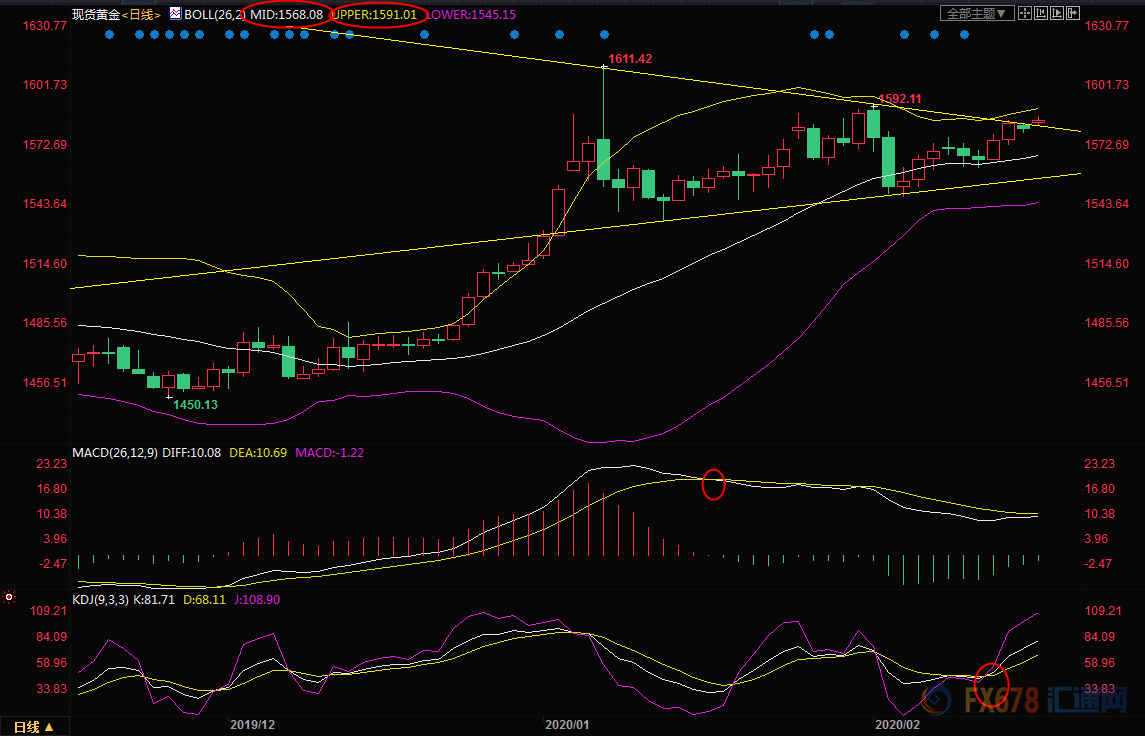The width and height of the screenshot is (1145, 736).
Task: Click the 1611.42 high price label
Action: click(630, 59)
